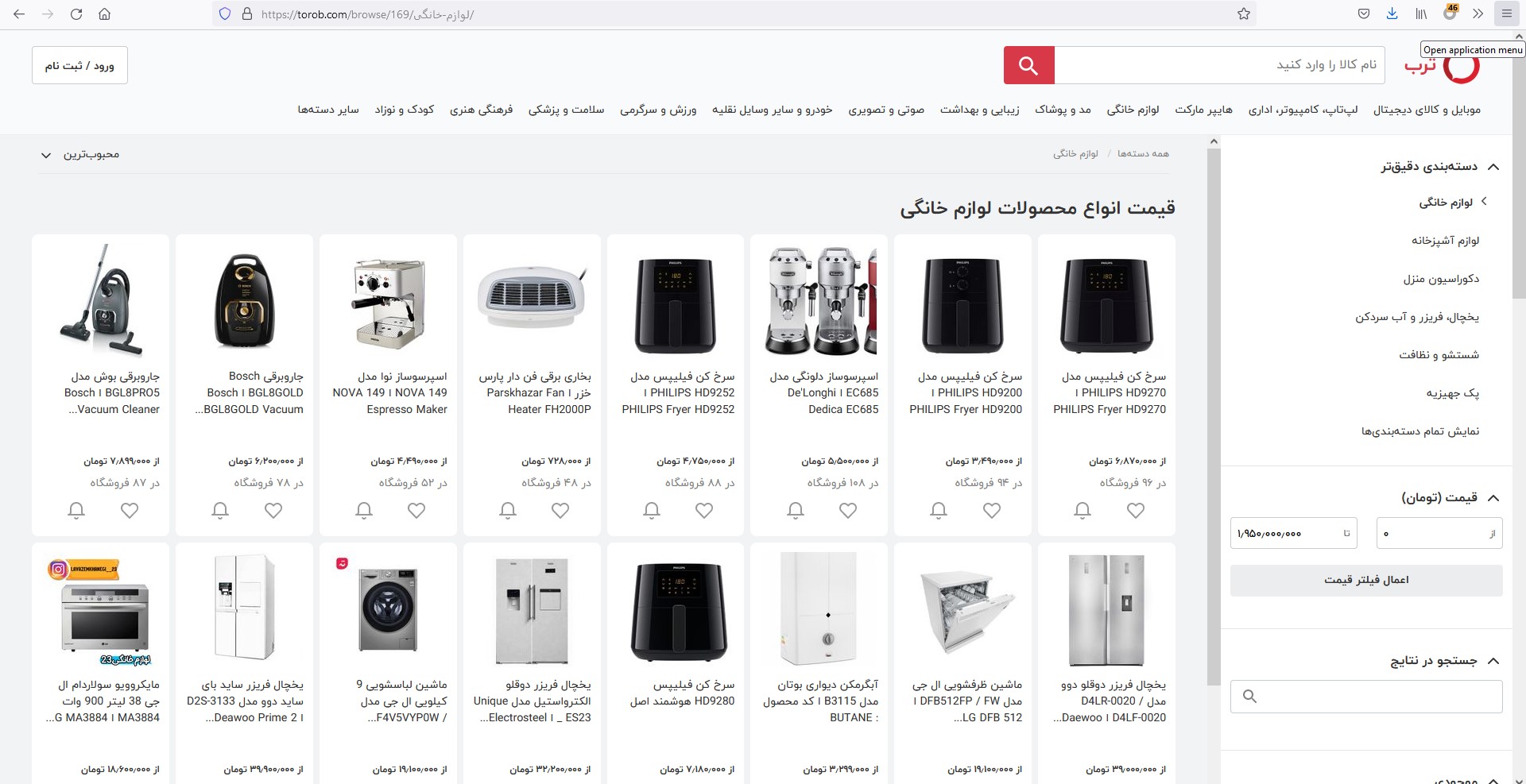
Task: Bookmark this page with the star icon
Action: [1244, 14]
